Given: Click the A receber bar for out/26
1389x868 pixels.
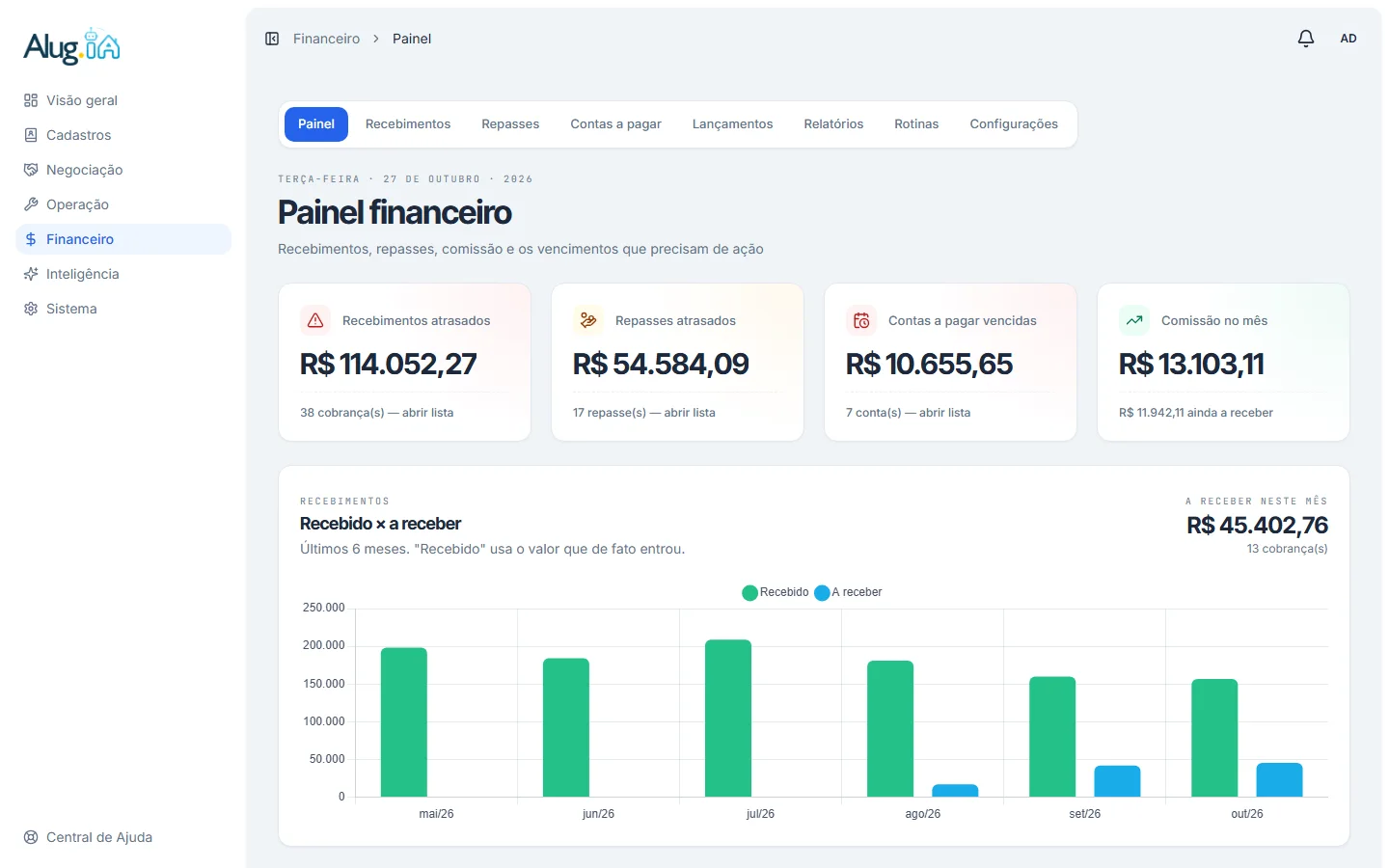Looking at the screenshot, I should coord(1279,779).
